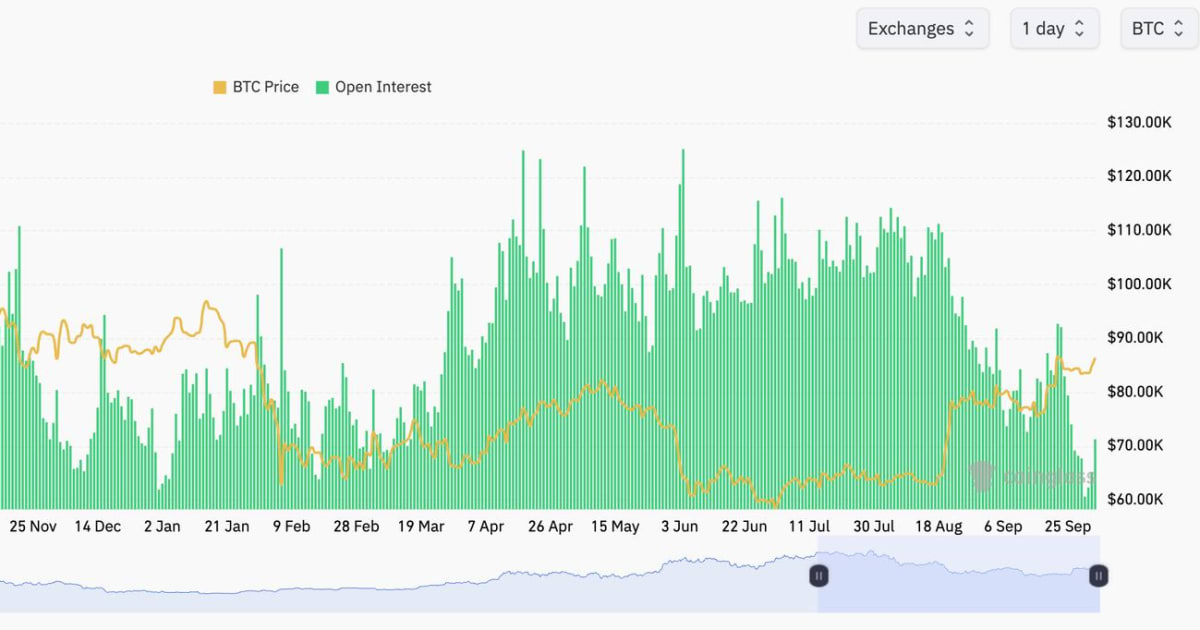Viewport: 1200px width, 630px height.
Task: Click the highlighted range selection in overview
Action: pos(958,575)
